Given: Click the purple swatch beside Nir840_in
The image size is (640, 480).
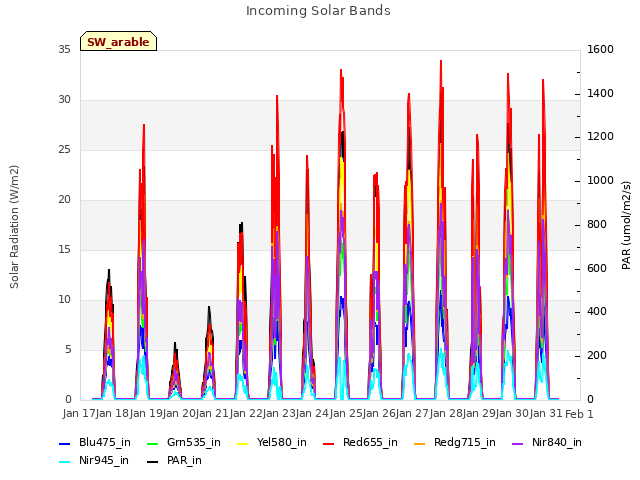Looking at the screenshot, I should pyautogui.click(x=518, y=443).
